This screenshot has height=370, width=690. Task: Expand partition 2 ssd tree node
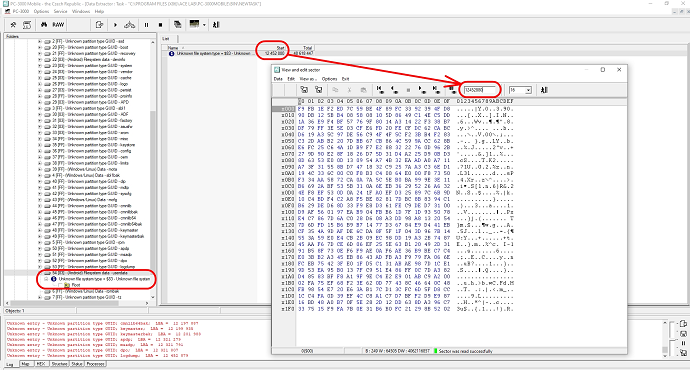tap(40, 41)
